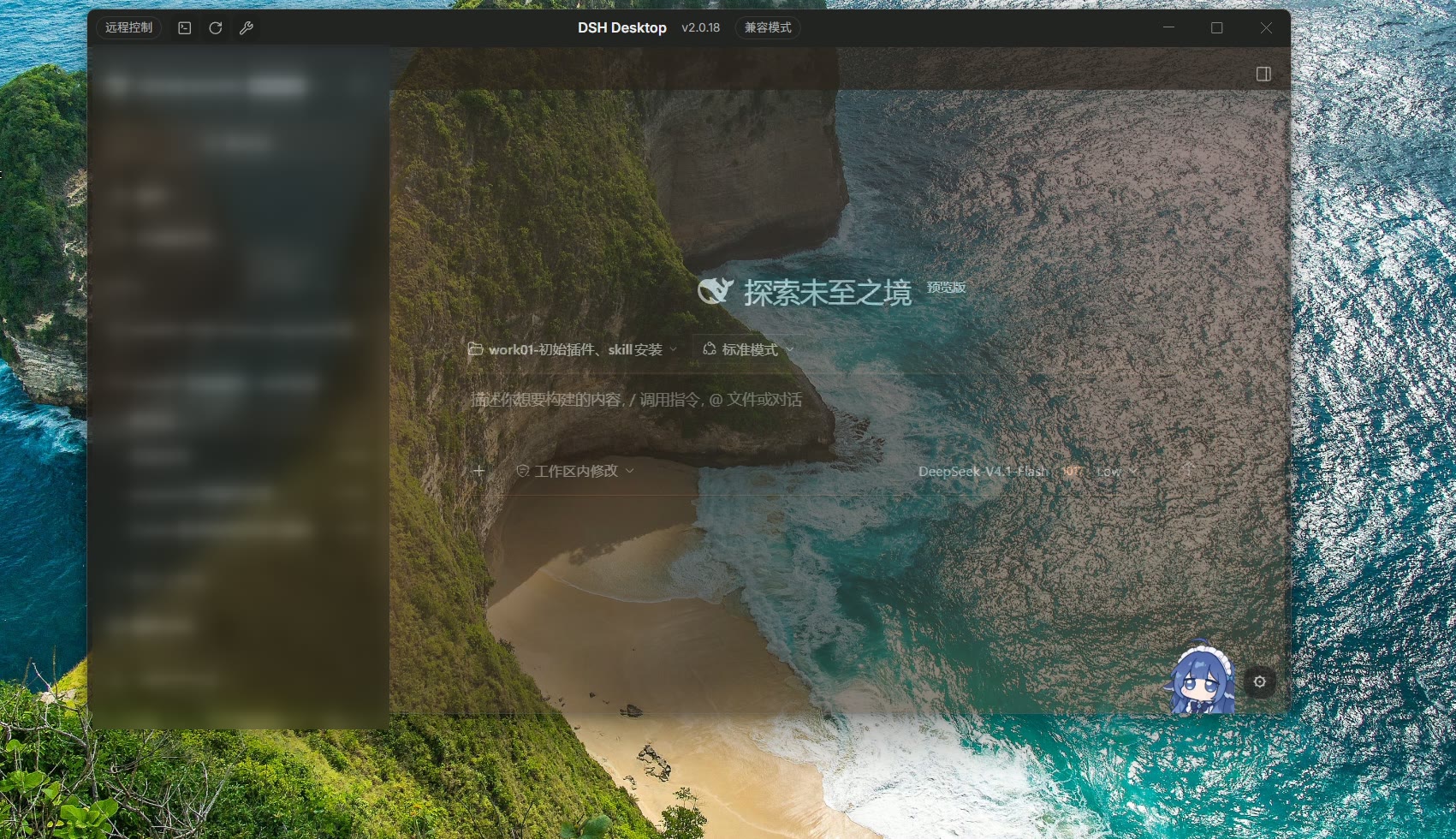
Task: Expand the 工作区内修改 permission dropdown
Action: pyautogui.click(x=575, y=471)
